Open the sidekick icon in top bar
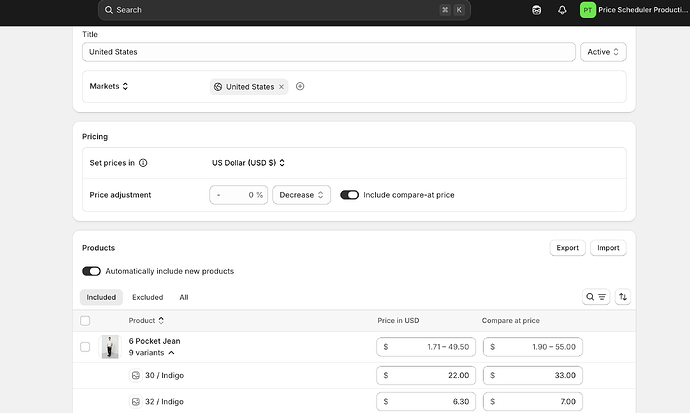This screenshot has height=413, width=690. point(537,10)
